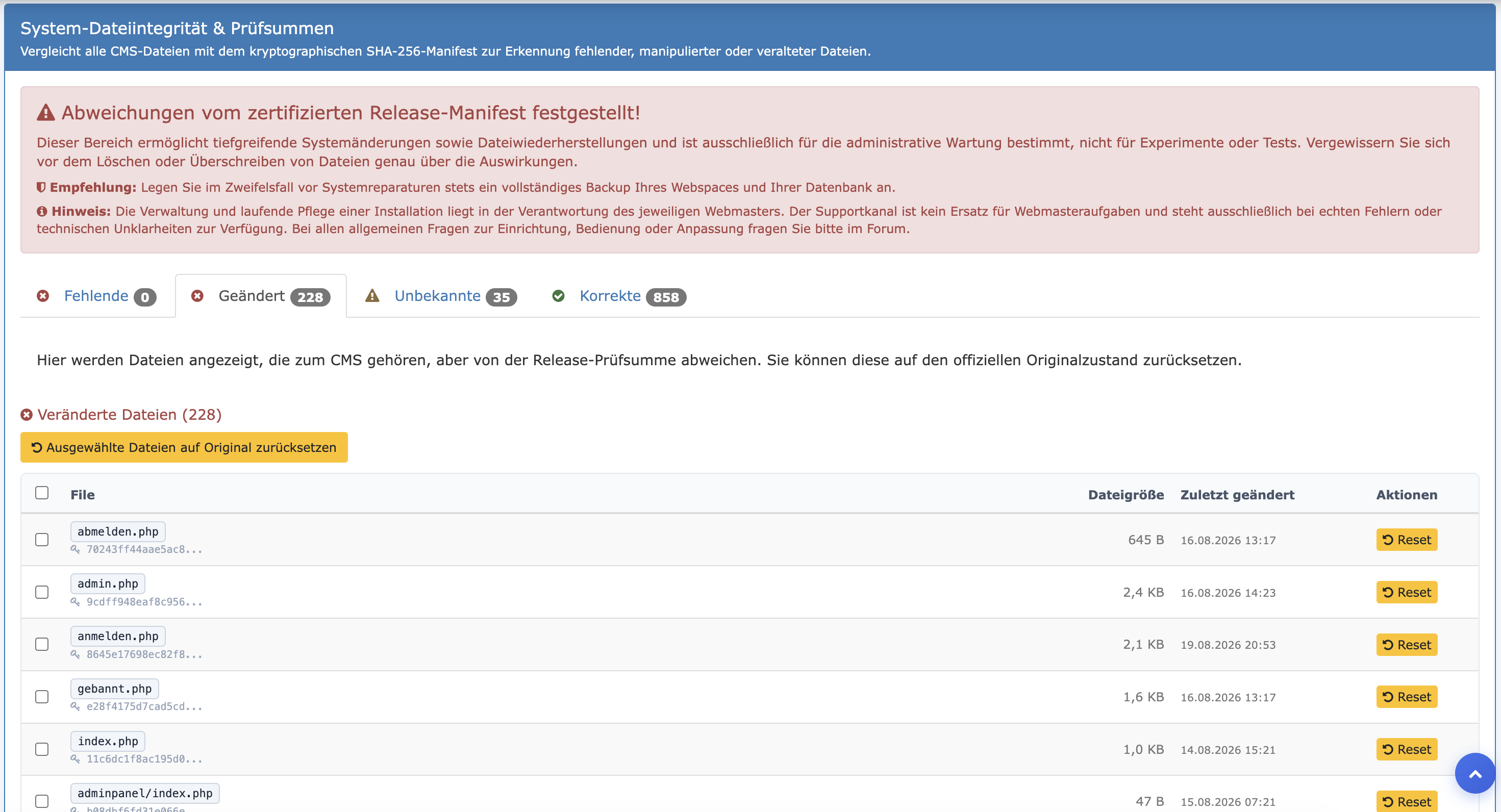Click the File column header
Viewport: 1501px width, 812px height.
(82, 495)
